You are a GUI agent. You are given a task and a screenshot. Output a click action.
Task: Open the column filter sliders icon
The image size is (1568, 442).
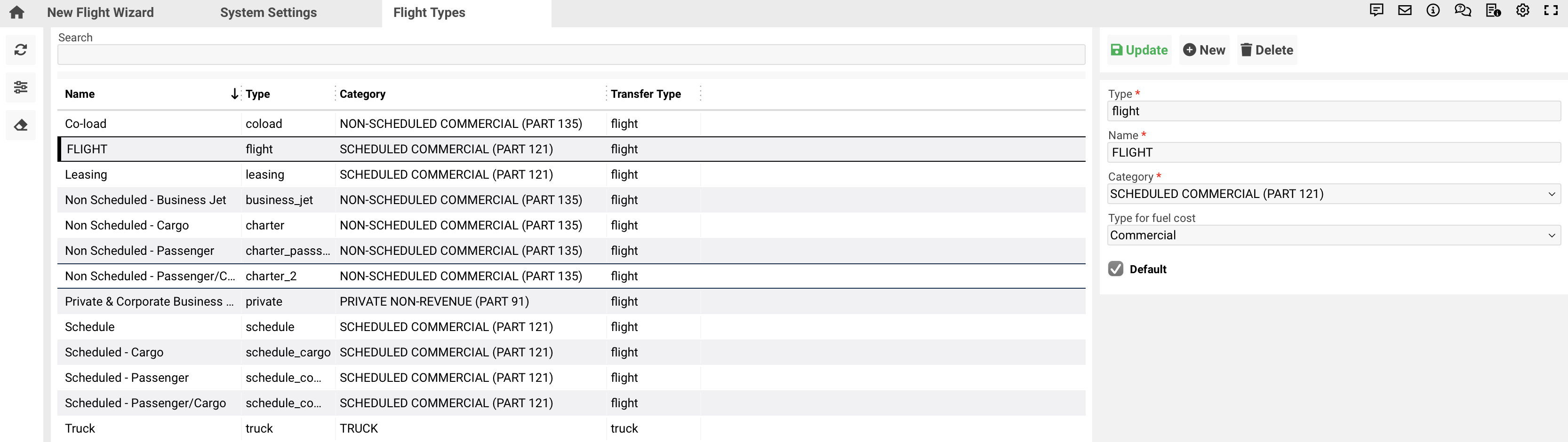tap(21, 87)
